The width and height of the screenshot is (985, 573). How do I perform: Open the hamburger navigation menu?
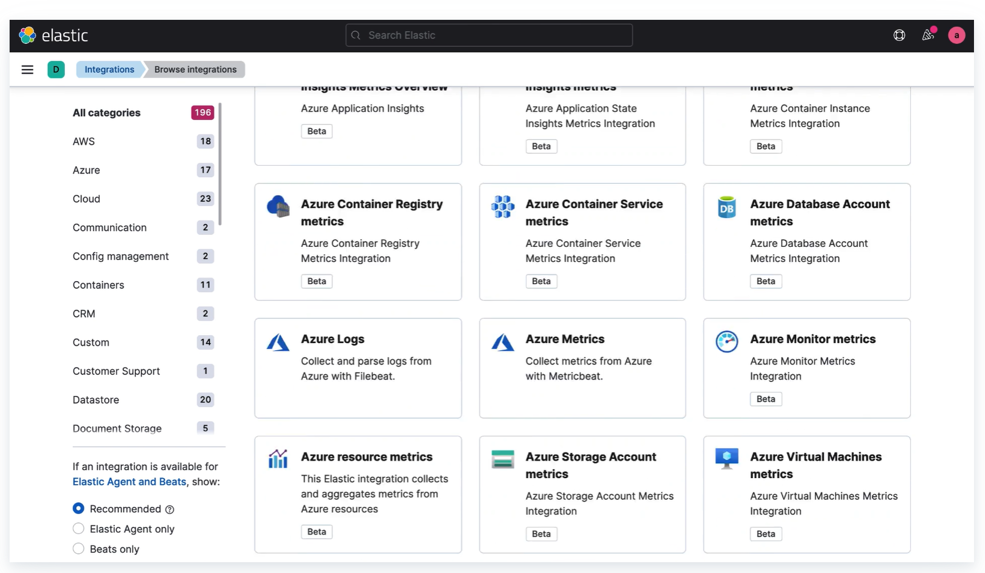tap(27, 70)
